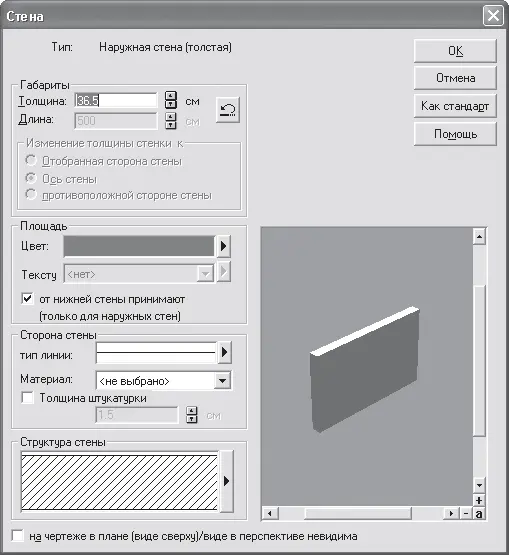
Task: Expand the Материал dropdown
Action: 223,381
